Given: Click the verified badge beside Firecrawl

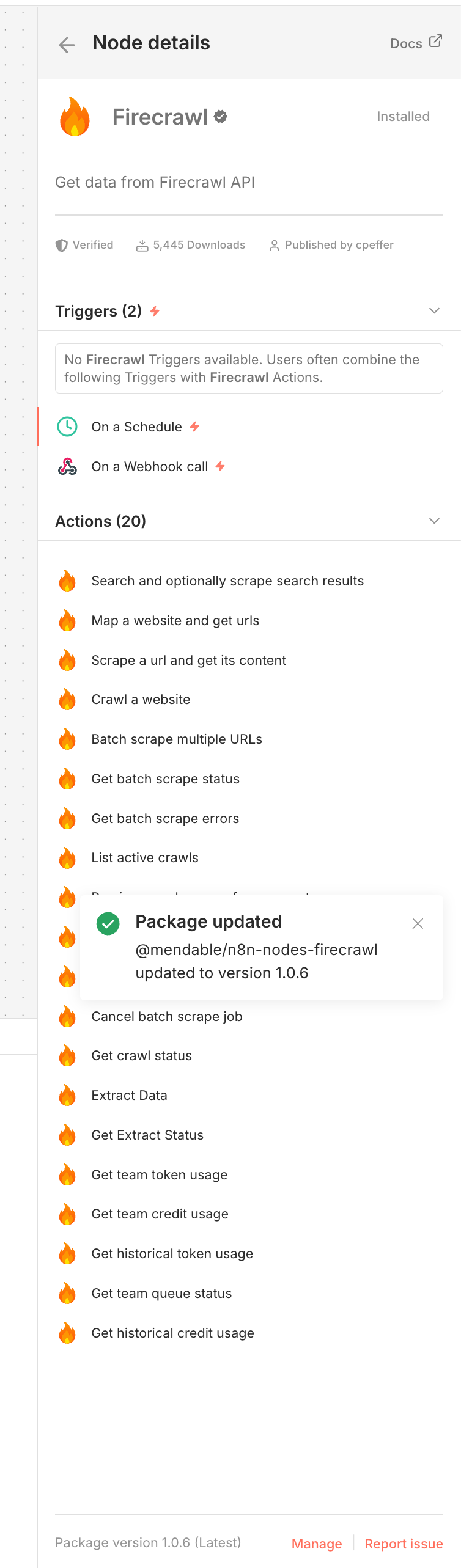Looking at the screenshot, I should [221, 117].
